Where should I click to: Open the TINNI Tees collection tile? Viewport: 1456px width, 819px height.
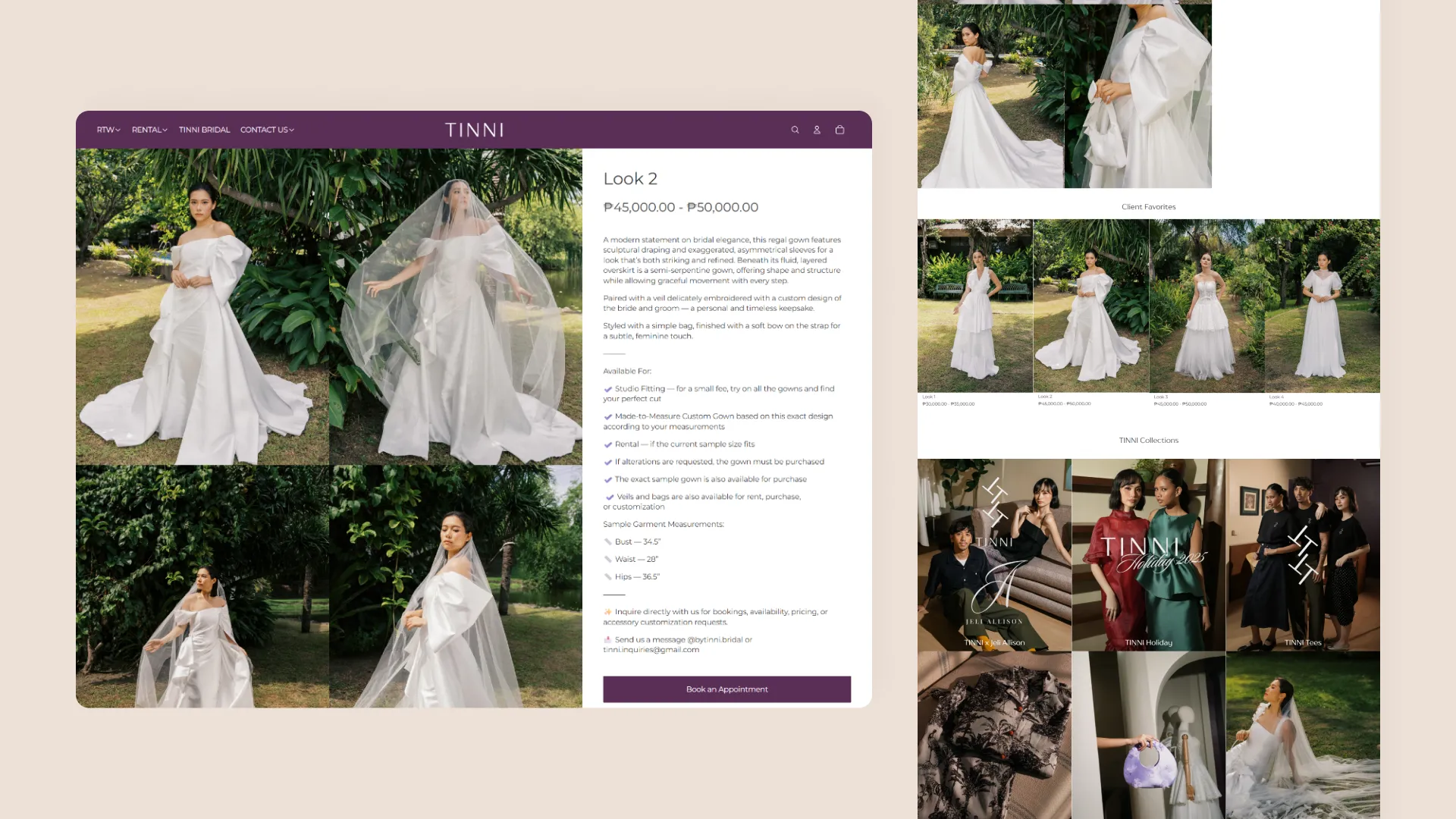click(1303, 554)
